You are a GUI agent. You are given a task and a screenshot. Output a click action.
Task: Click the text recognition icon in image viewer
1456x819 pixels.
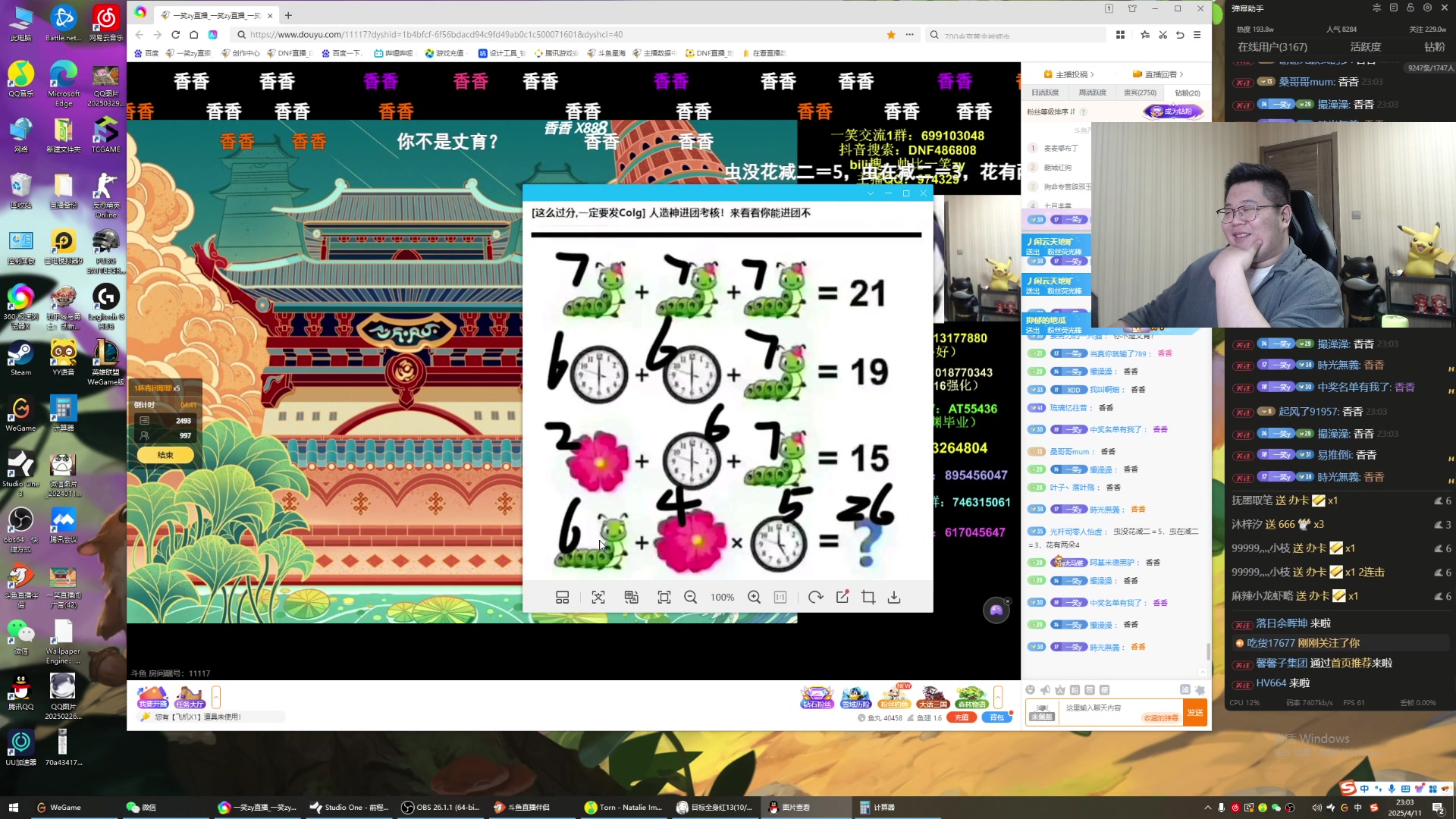(598, 598)
